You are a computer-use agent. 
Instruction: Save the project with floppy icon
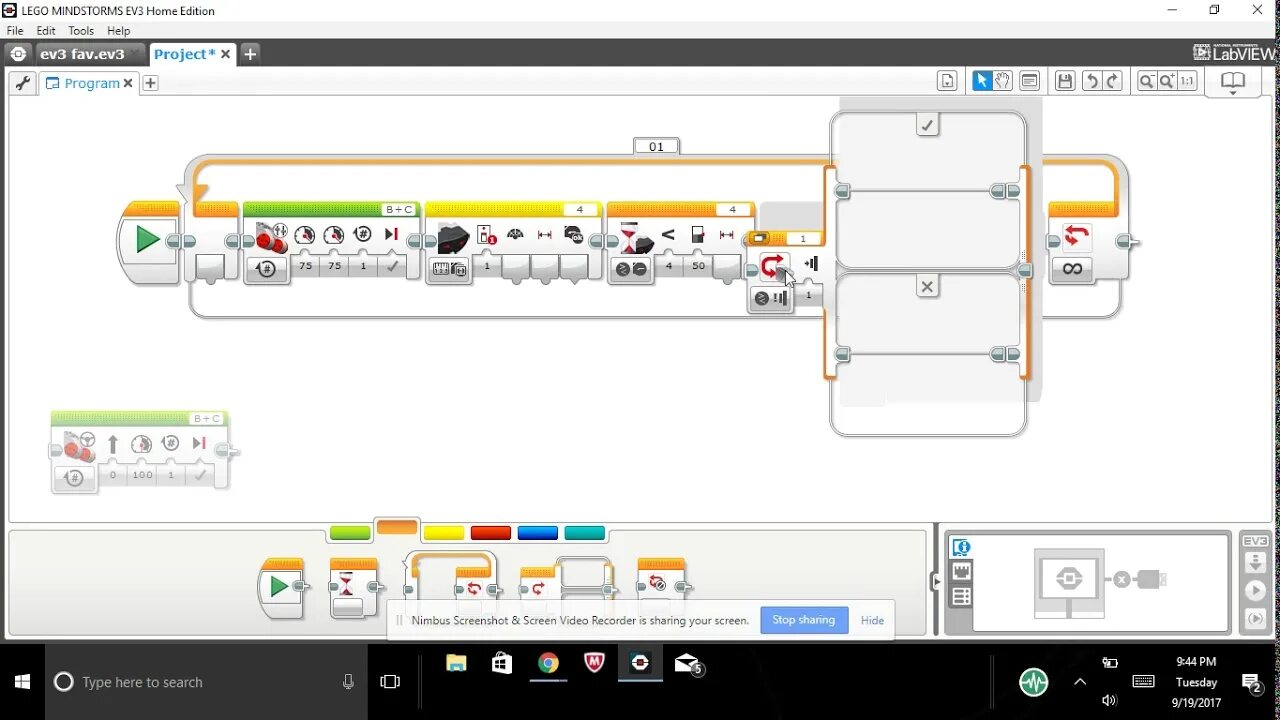(x=1065, y=82)
